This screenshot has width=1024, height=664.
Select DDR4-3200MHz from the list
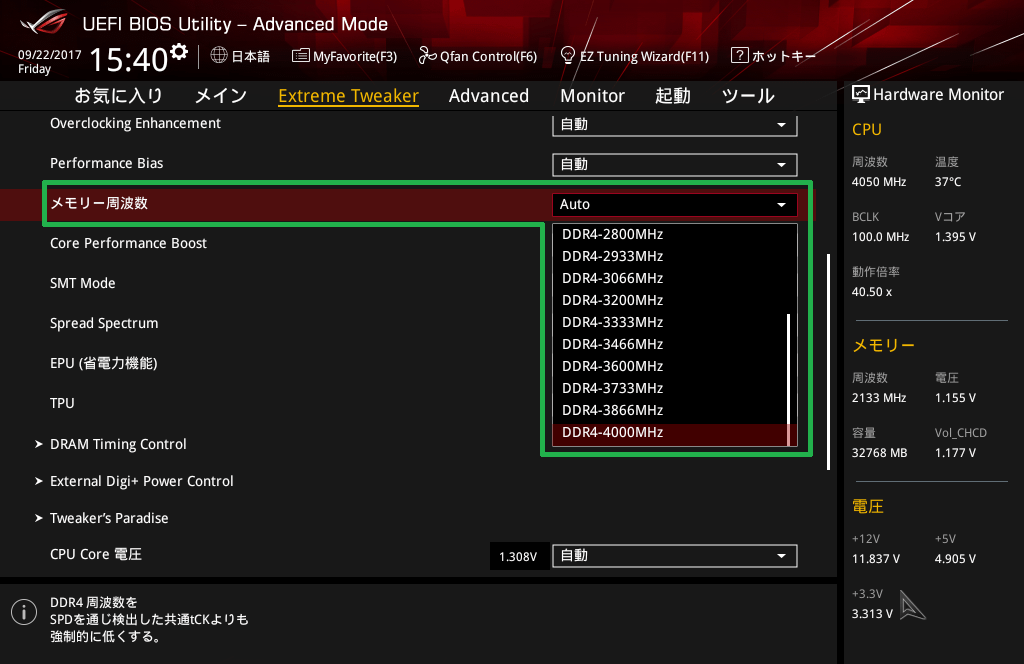613,300
